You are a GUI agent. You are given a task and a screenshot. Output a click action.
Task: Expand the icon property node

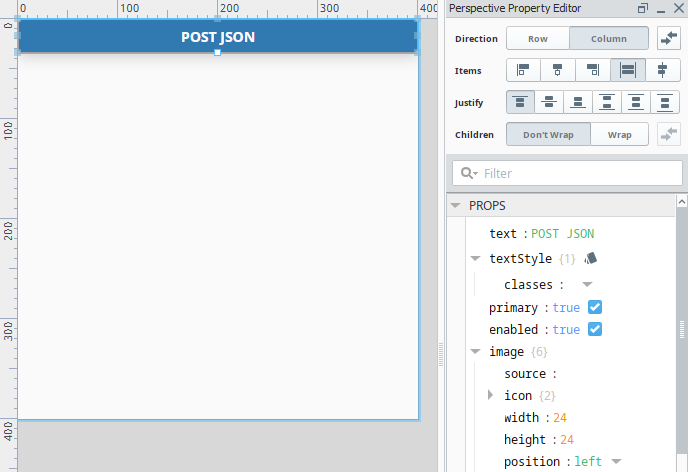tap(490, 396)
